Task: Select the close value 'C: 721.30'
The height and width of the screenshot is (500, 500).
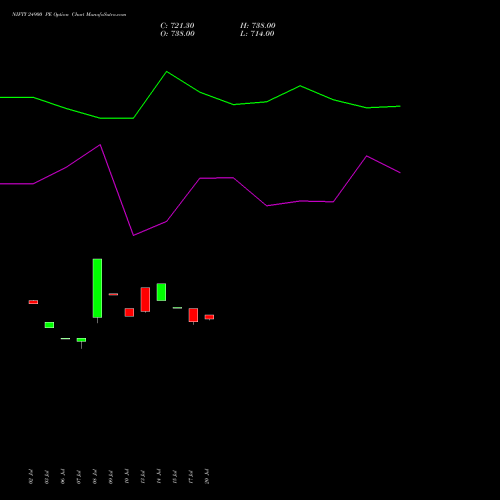Action: click(x=177, y=26)
